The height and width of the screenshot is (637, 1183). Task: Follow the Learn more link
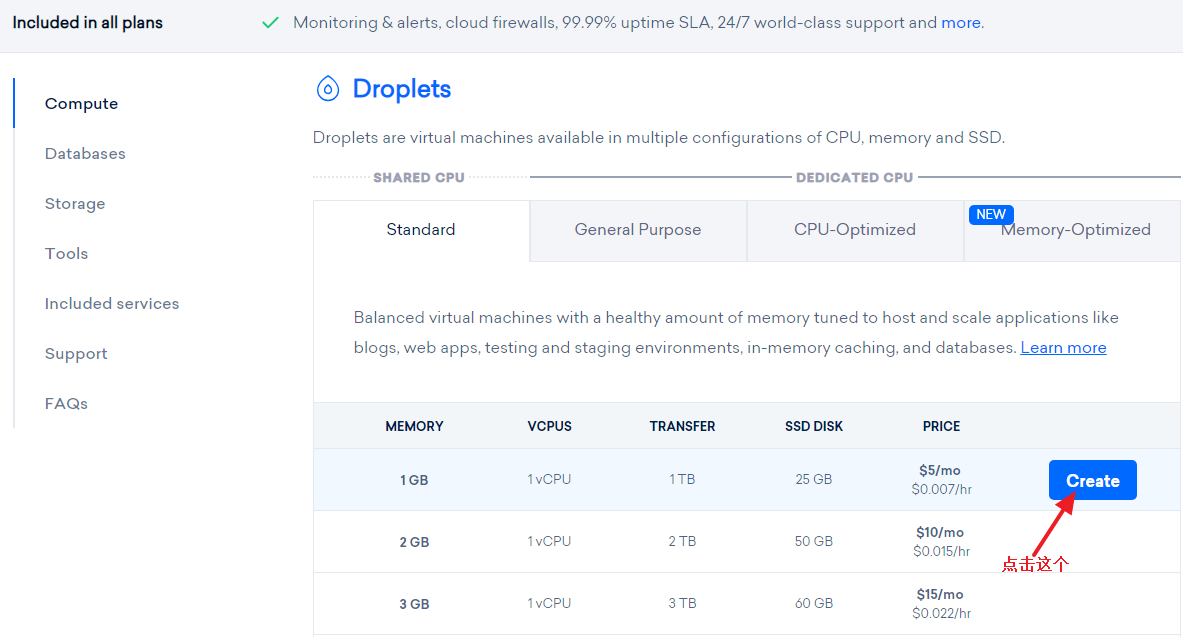pyautogui.click(x=1063, y=348)
